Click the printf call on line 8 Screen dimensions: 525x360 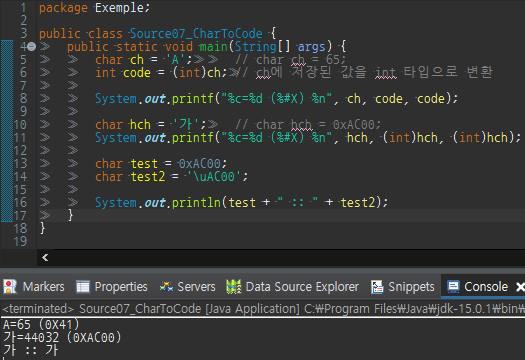[193, 98]
